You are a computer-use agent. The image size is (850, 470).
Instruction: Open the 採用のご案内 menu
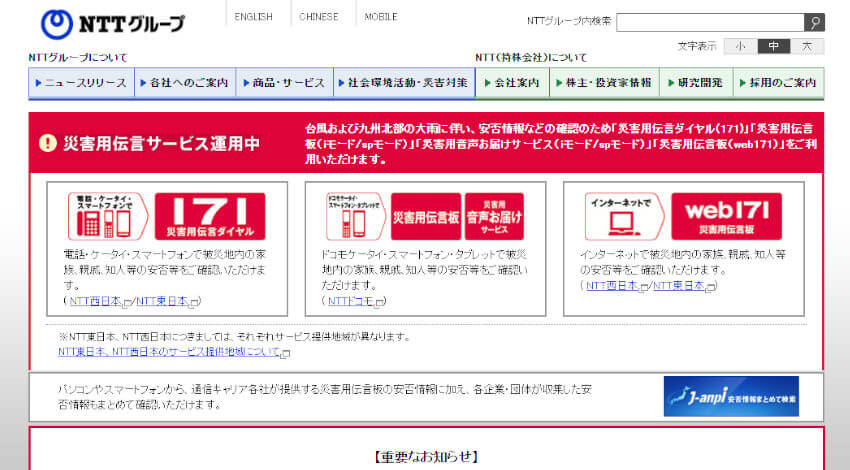click(778, 83)
